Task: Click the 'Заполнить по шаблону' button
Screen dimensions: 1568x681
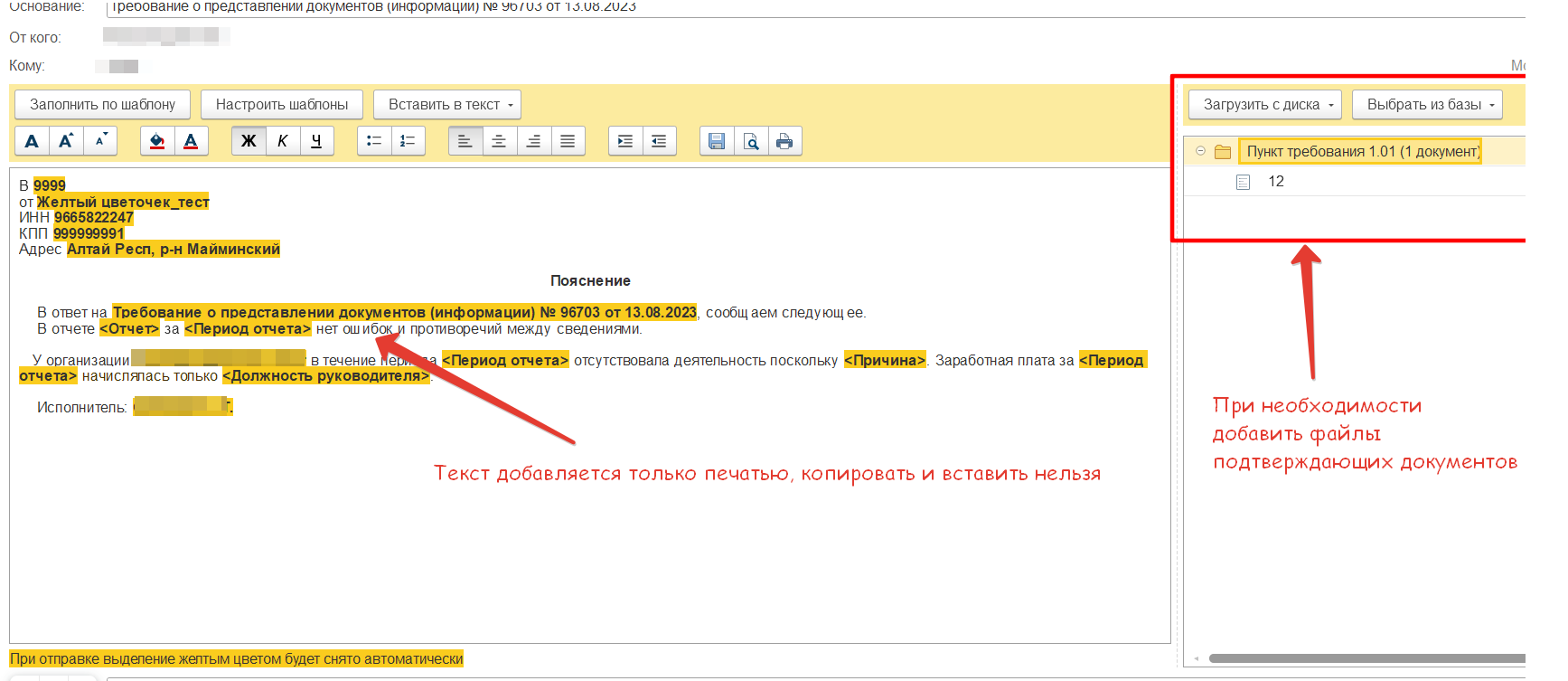Action: pos(102,105)
